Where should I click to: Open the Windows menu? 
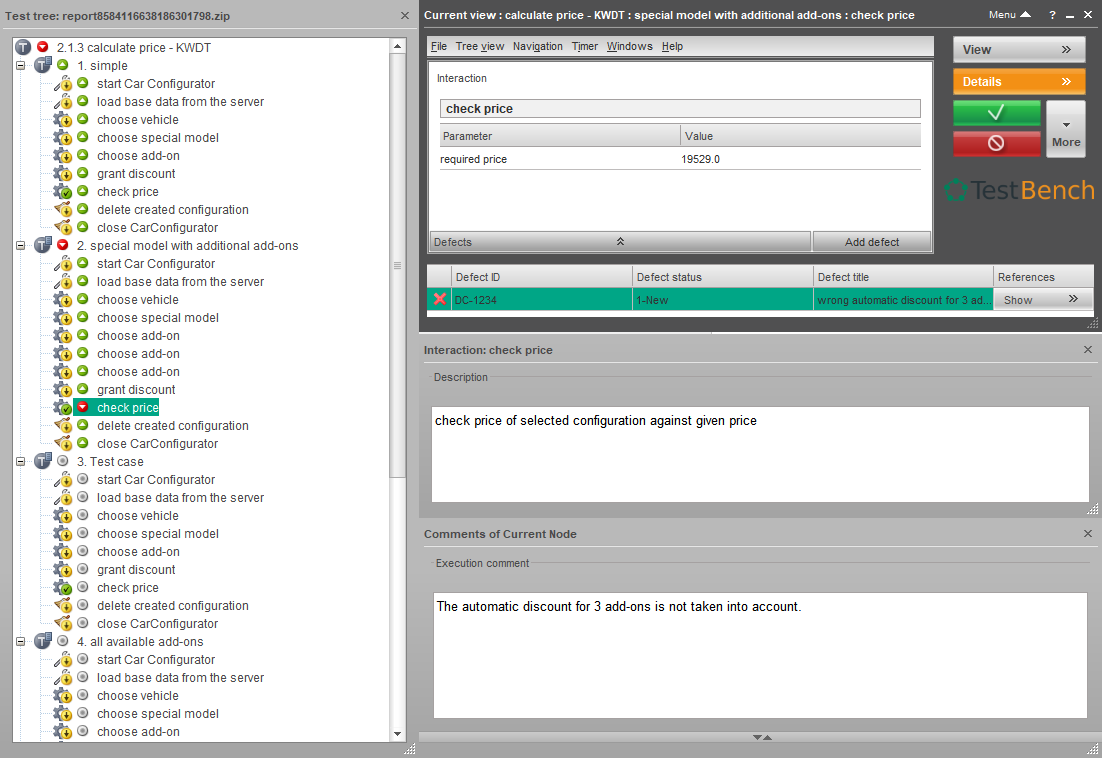click(x=629, y=46)
